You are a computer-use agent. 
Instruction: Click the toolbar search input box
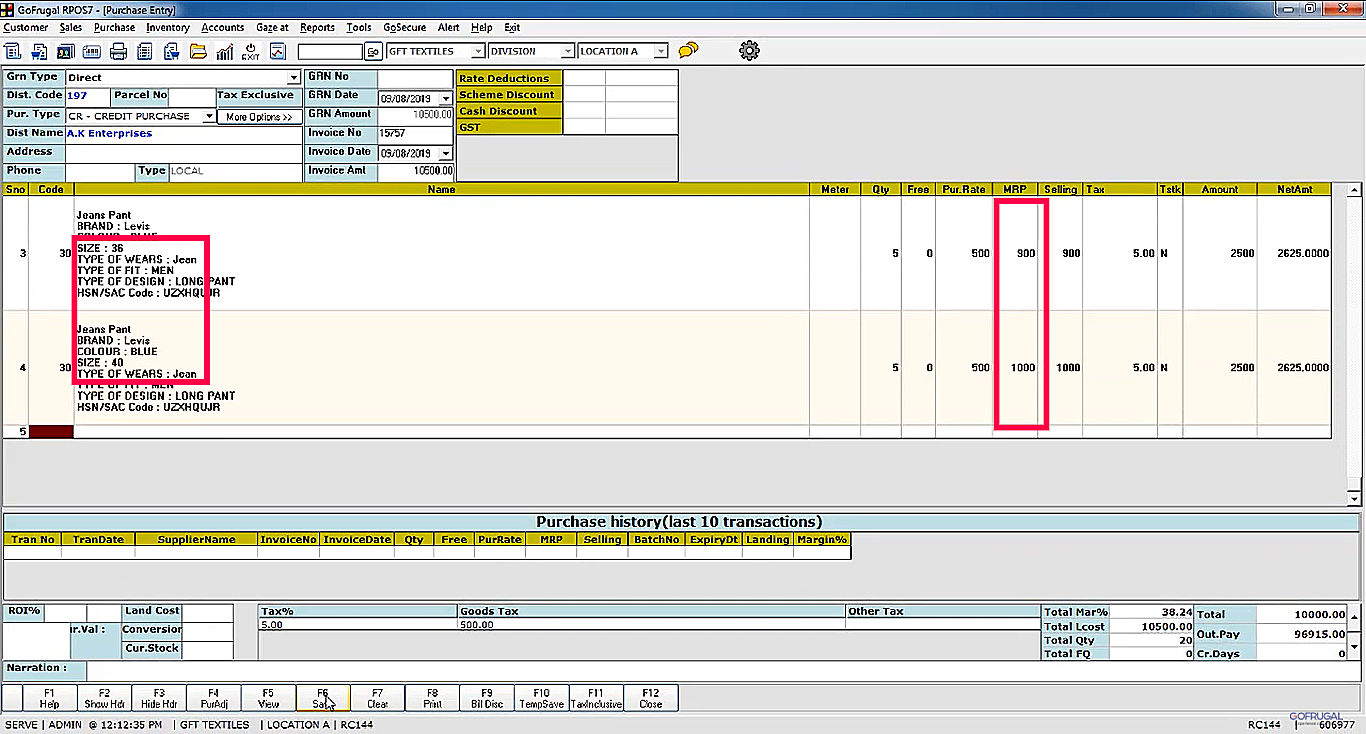(x=330, y=51)
